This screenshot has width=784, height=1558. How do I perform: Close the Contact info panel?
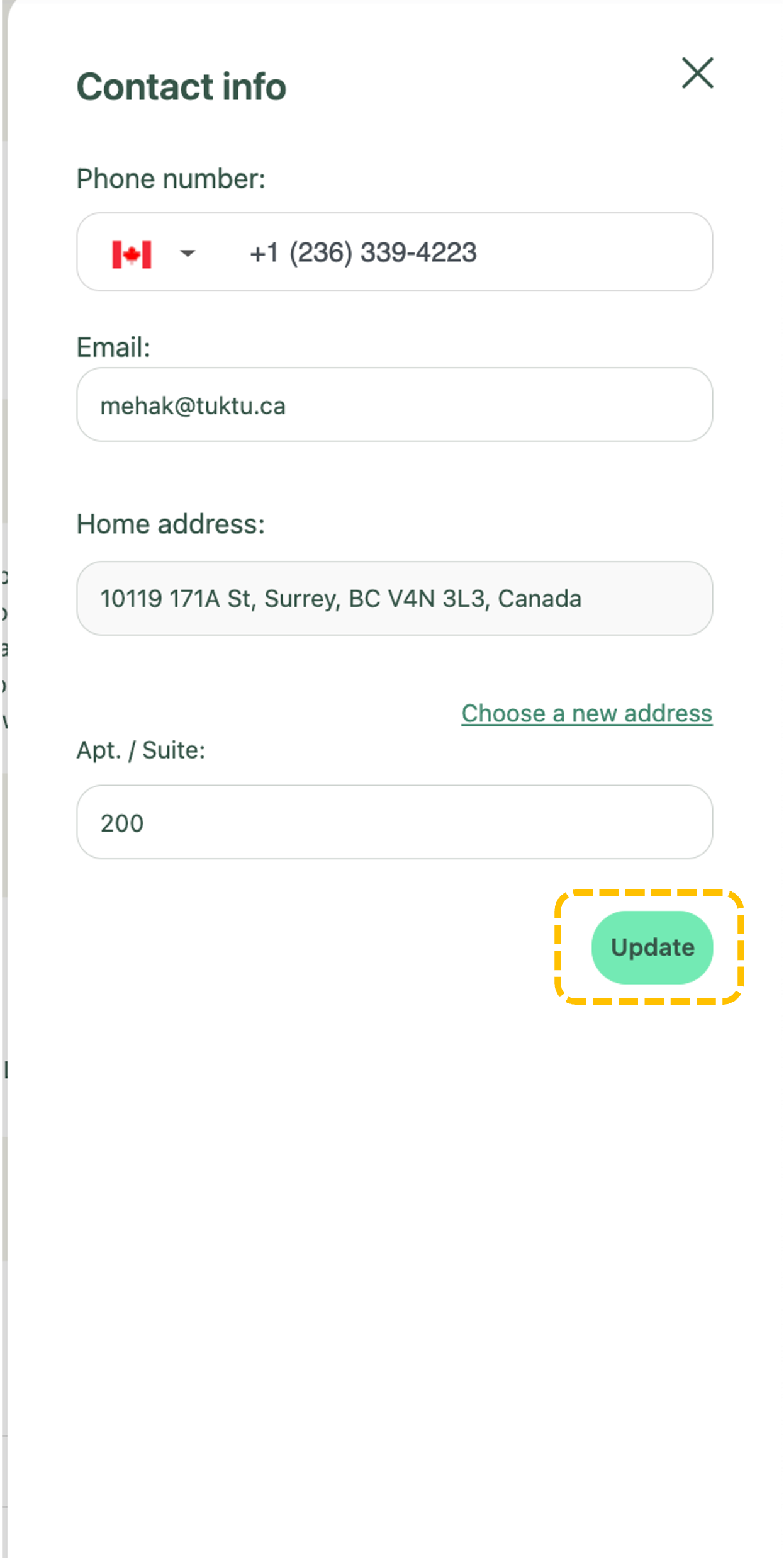pyautogui.click(x=697, y=73)
